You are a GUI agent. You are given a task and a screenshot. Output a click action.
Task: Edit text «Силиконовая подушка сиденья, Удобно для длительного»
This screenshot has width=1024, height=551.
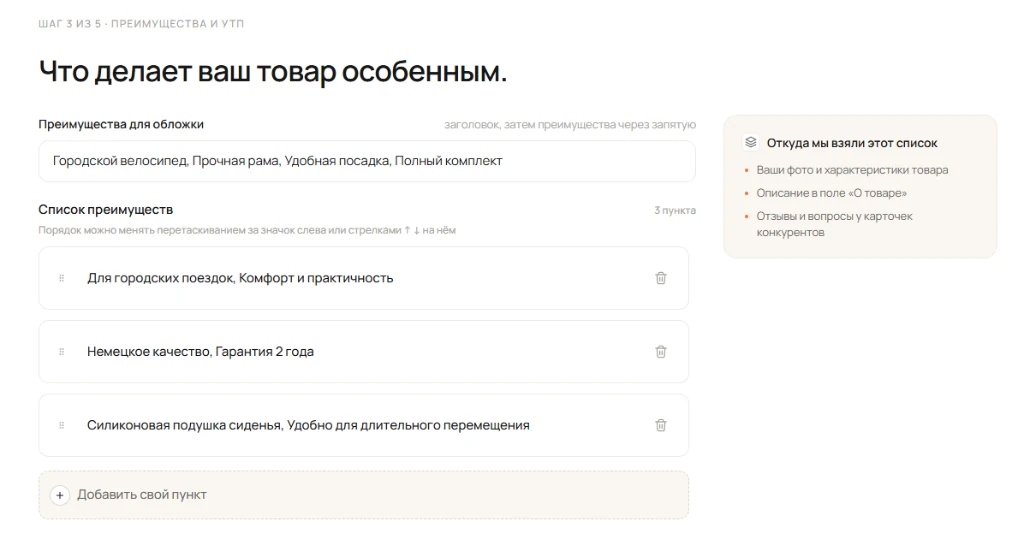tap(308, 426)
